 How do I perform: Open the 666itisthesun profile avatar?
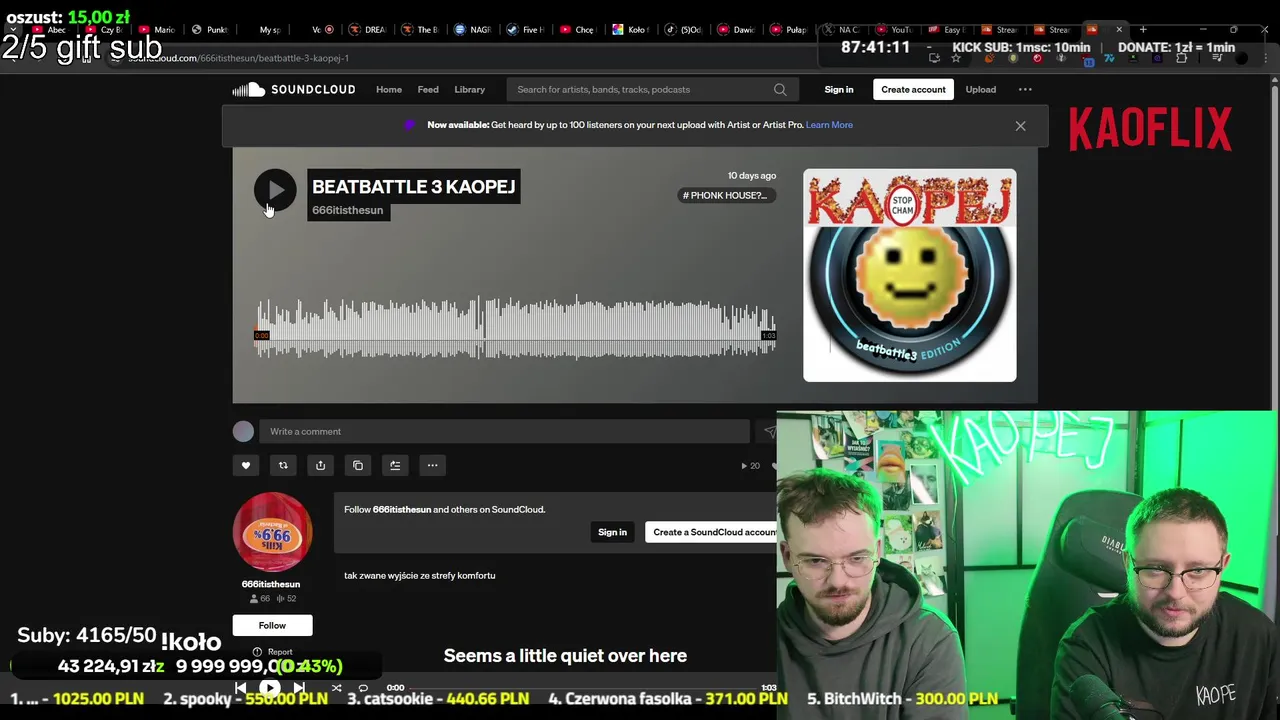[x=272, y=532]
